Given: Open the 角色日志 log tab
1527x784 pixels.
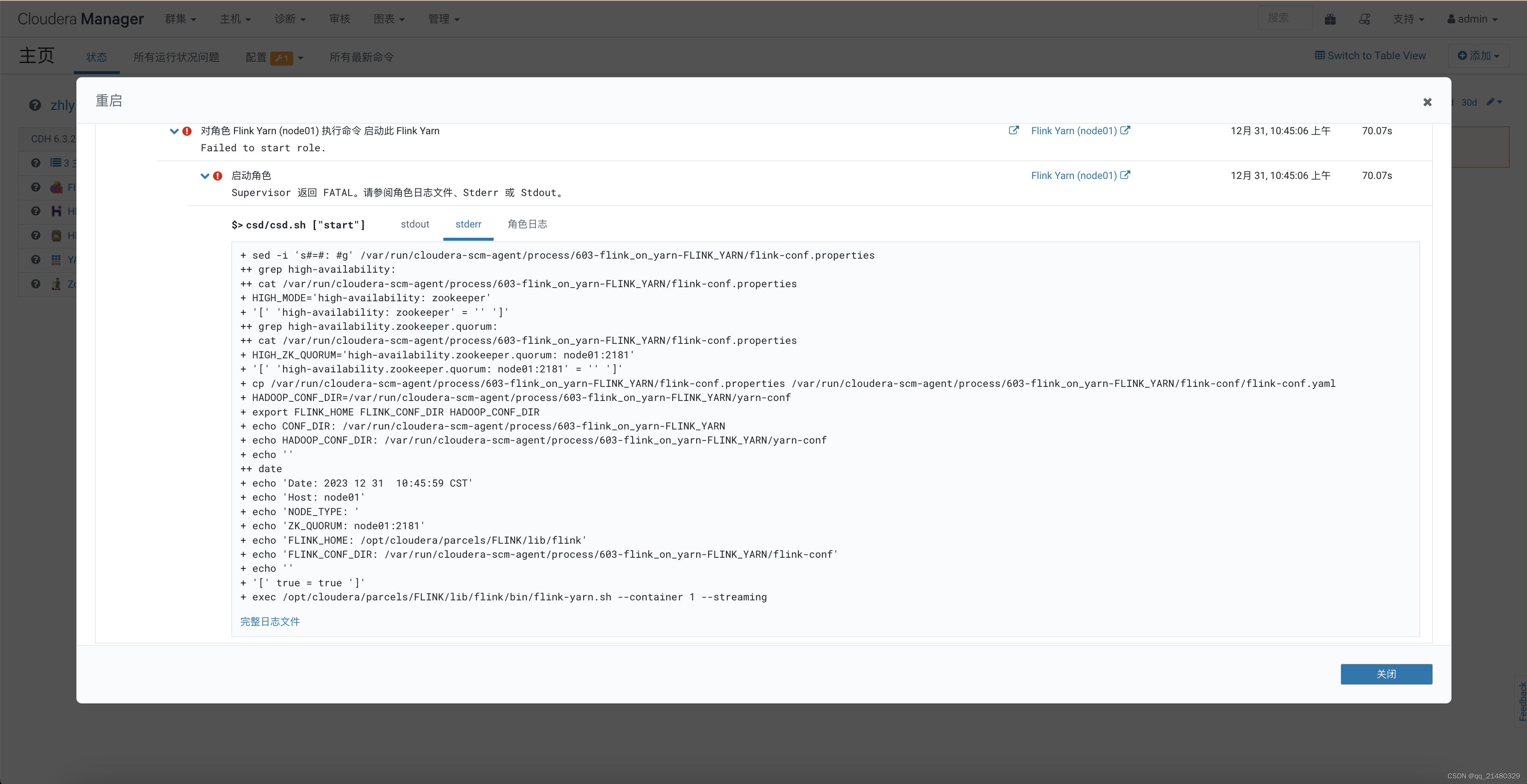Looking at the screenshot, I should pos(527,224).
